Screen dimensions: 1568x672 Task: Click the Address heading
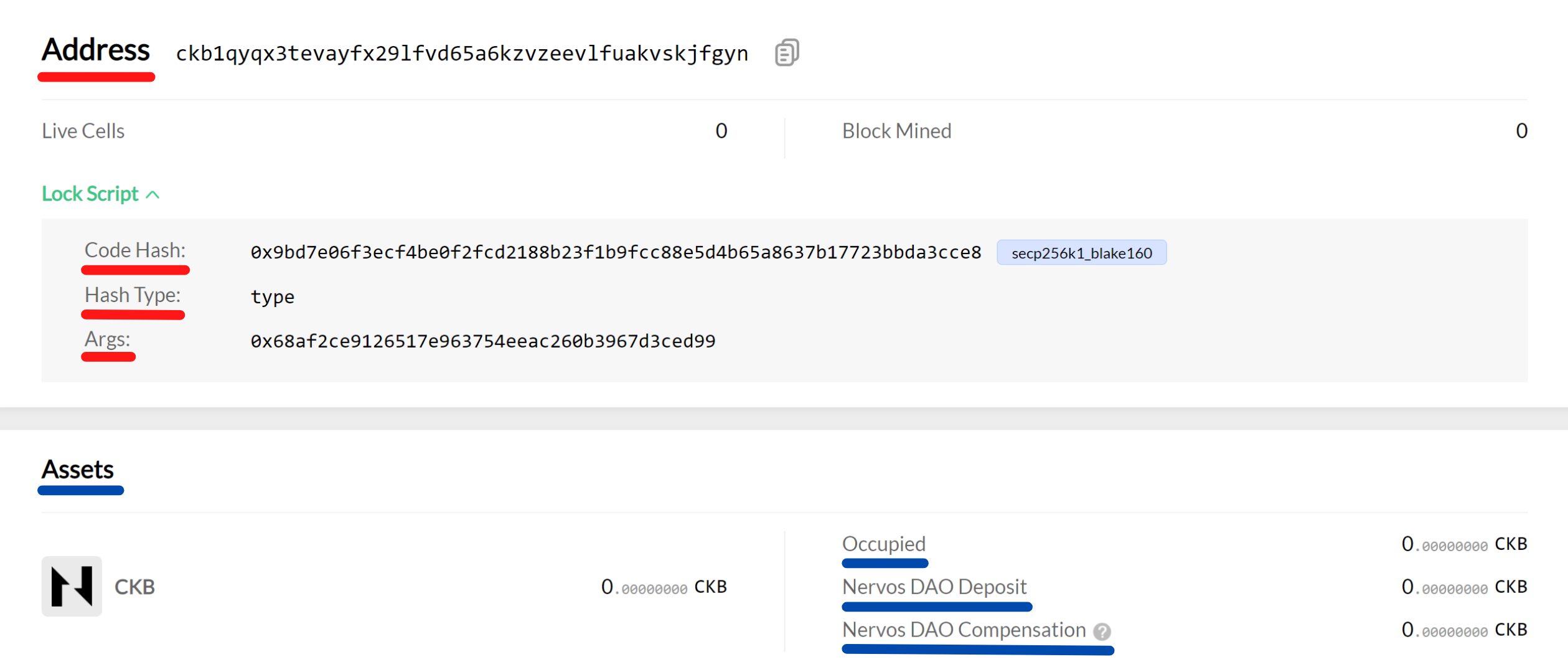pos(96,50)
